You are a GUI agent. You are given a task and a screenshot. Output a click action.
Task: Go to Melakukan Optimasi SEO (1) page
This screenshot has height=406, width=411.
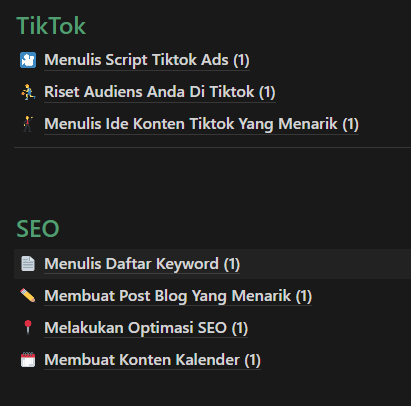point(146,328)
